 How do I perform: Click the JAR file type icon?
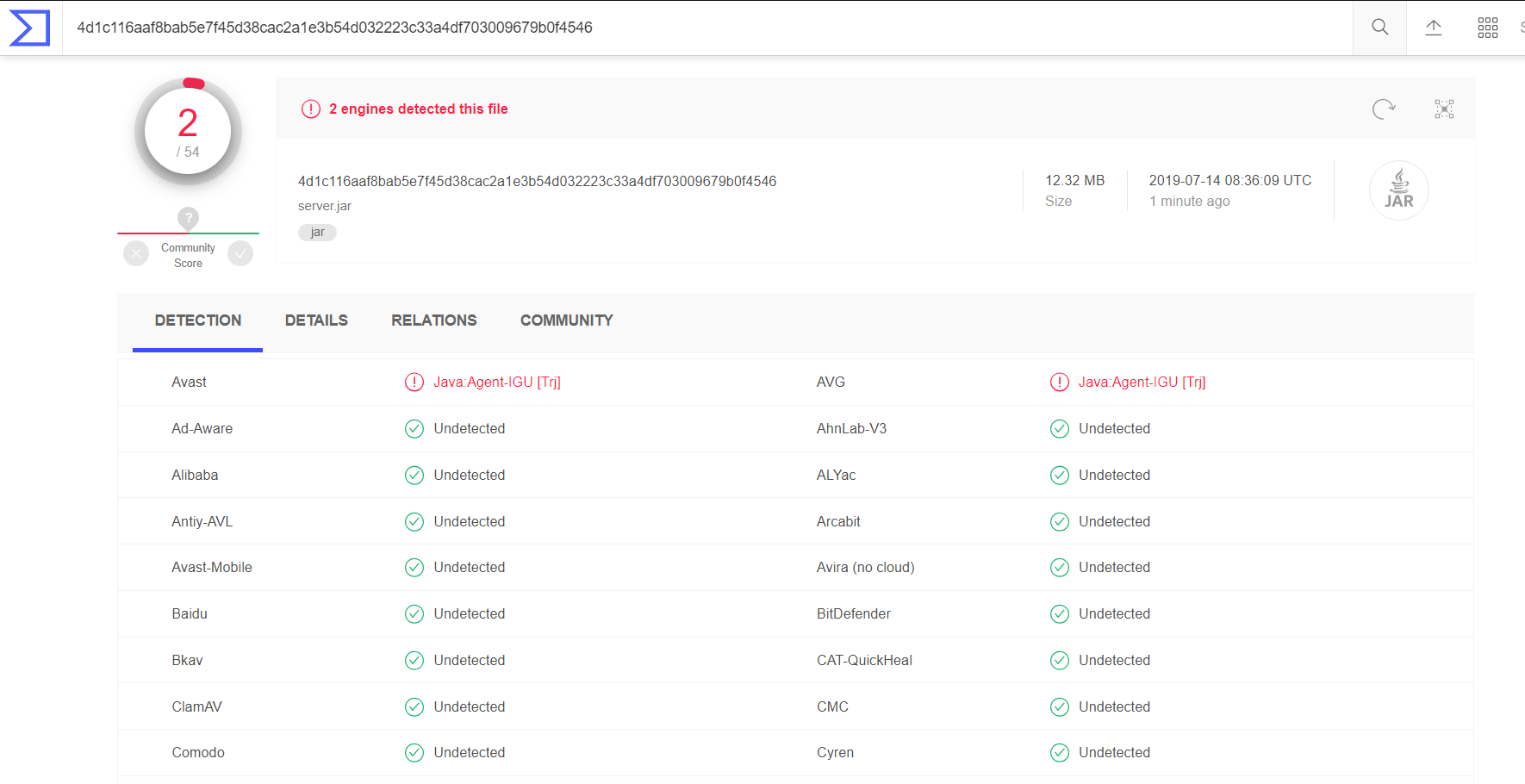(x=1398, y=190)
